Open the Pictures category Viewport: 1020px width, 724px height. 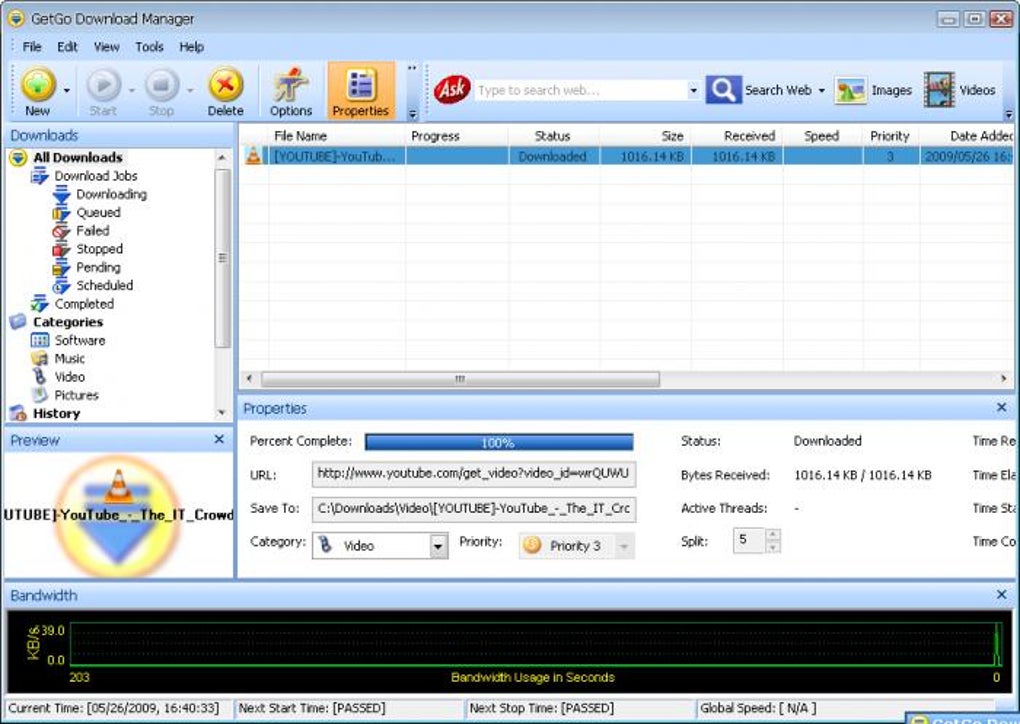tap(76, 395)
